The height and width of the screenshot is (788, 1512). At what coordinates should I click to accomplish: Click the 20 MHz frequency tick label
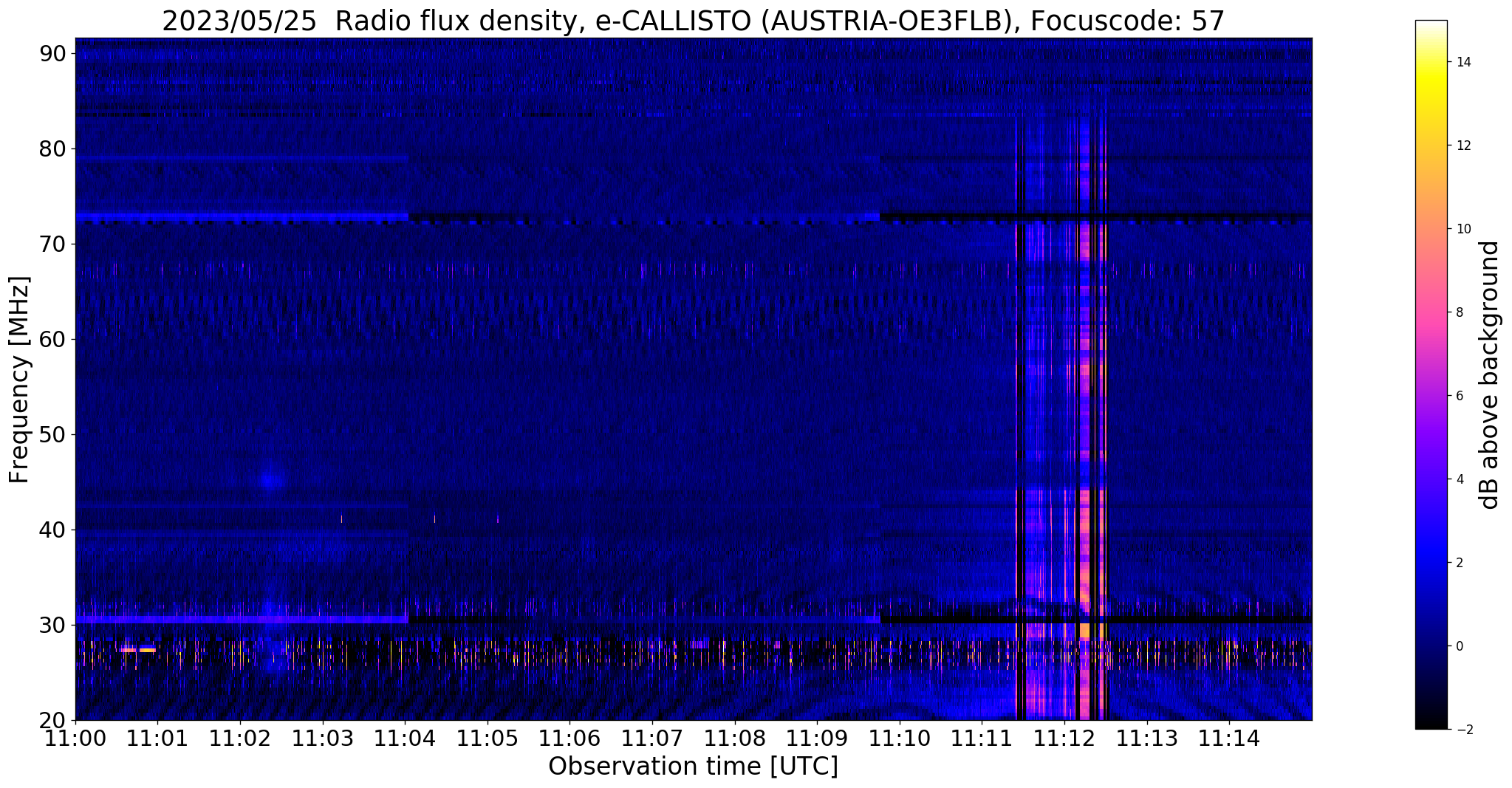tap(52, 721)
